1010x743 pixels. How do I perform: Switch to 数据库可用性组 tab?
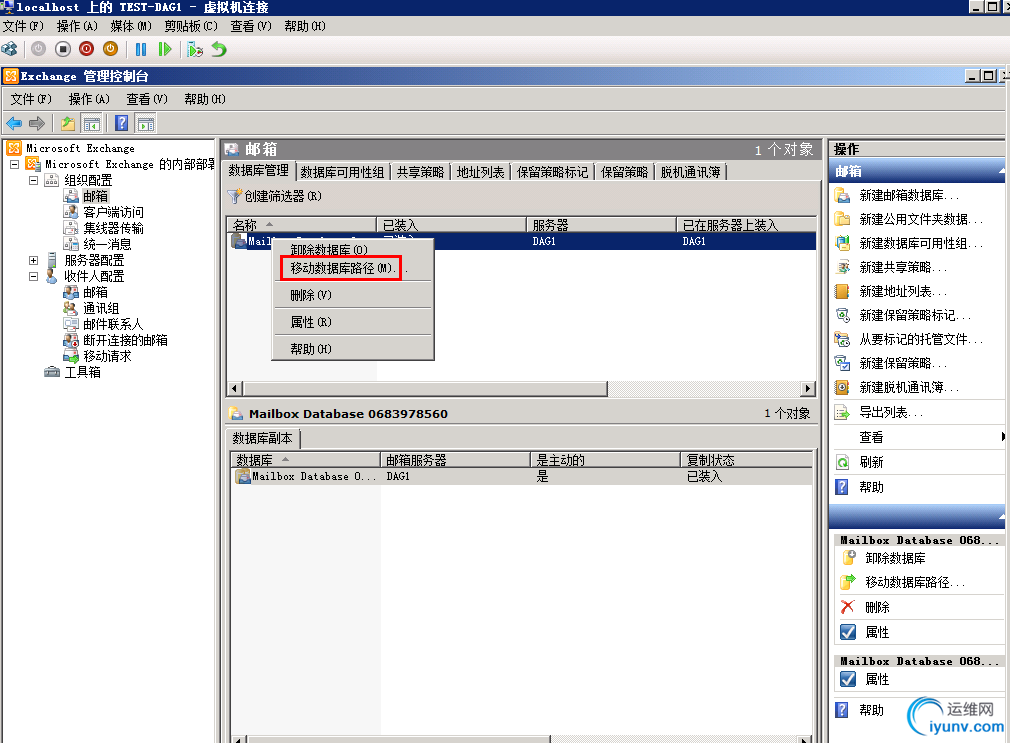pos(342,172)
